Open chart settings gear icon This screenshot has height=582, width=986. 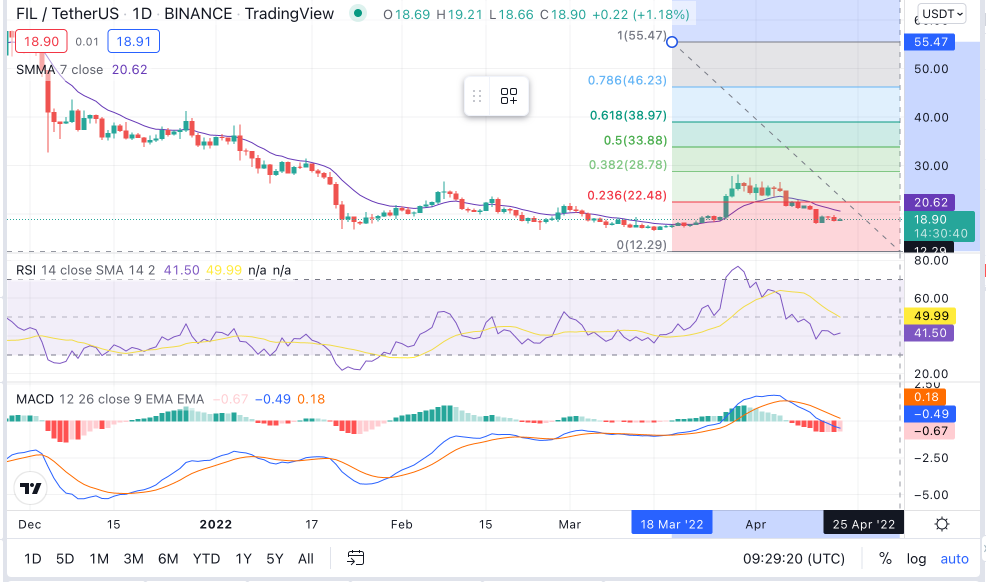pos(941,524)
